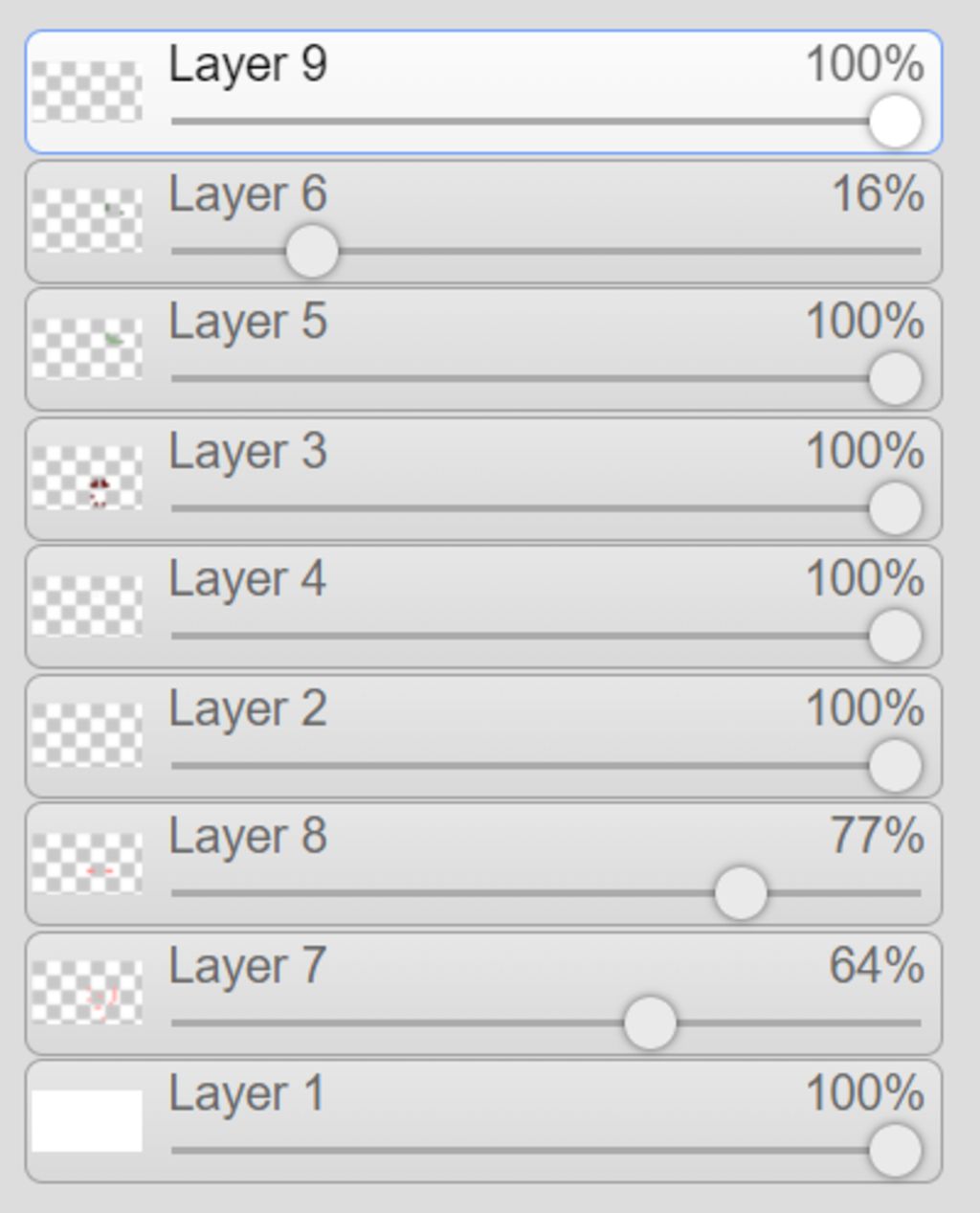Click the Layer 9 opacity slider handle
This screenshot has width=980, height=1213.
896,122
